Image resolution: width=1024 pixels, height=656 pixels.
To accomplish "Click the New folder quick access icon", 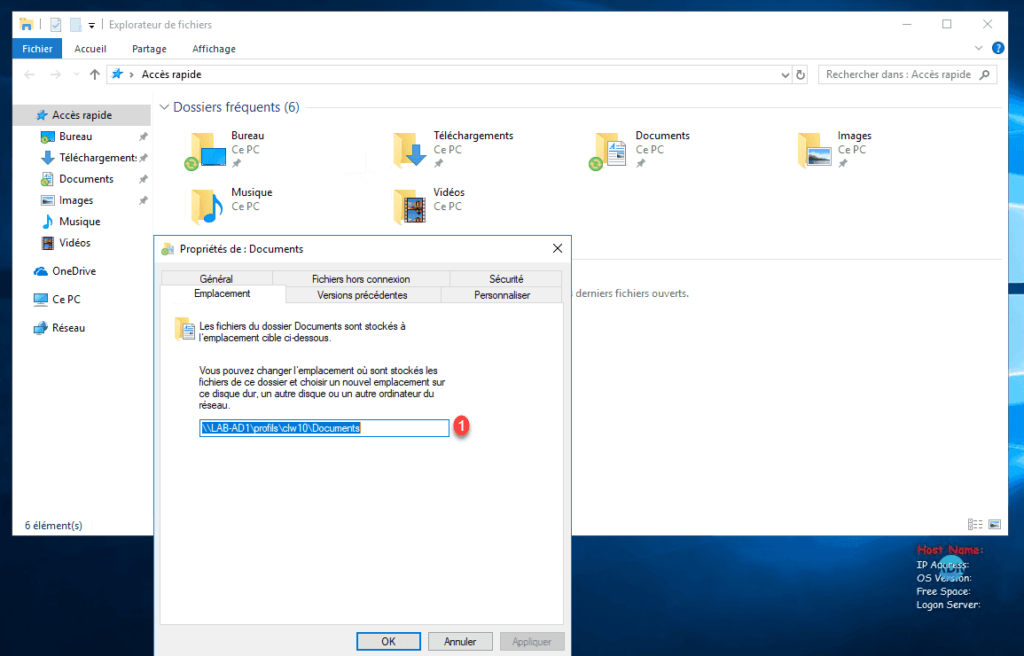I will point(76,25).
